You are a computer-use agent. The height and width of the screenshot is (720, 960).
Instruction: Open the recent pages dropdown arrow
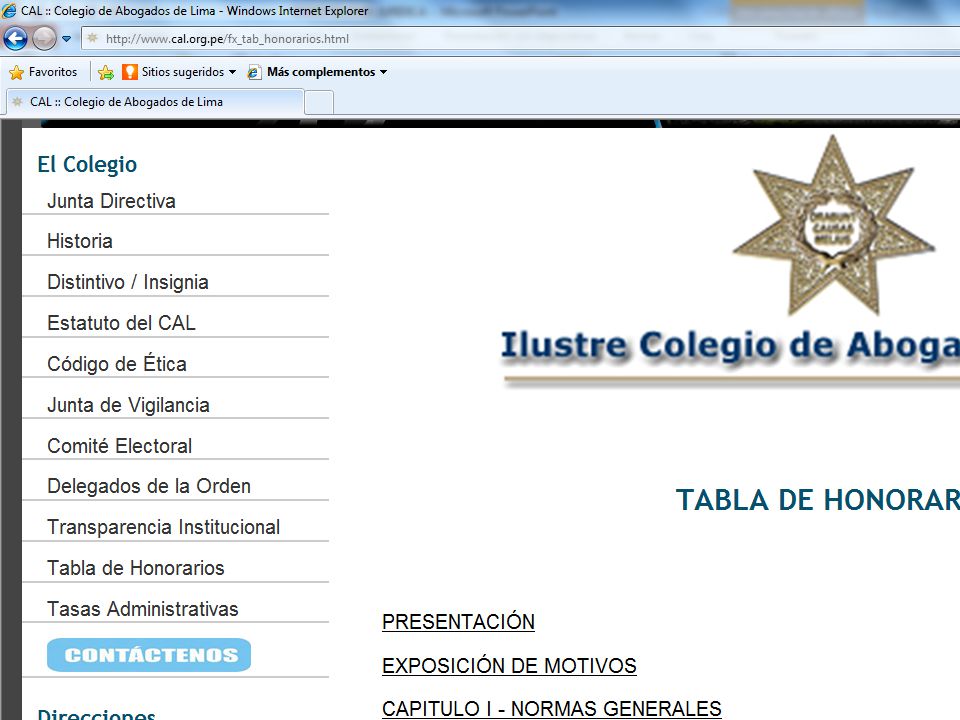coord(67,39)
